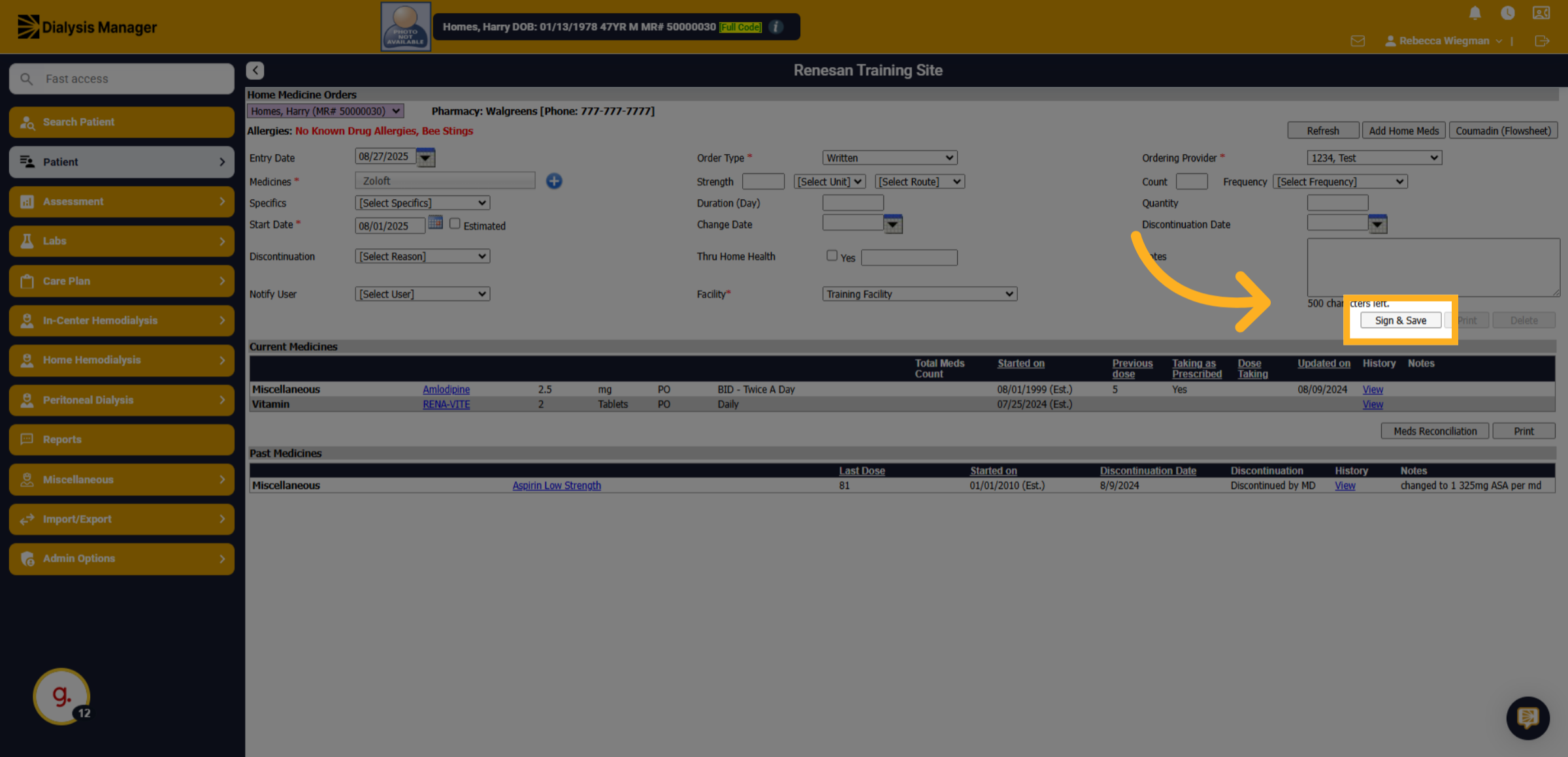This screenshot has width=1568, height=757.
Task: Expand the Peritoneal Dialysis menu
Action: tap(122, 400)
